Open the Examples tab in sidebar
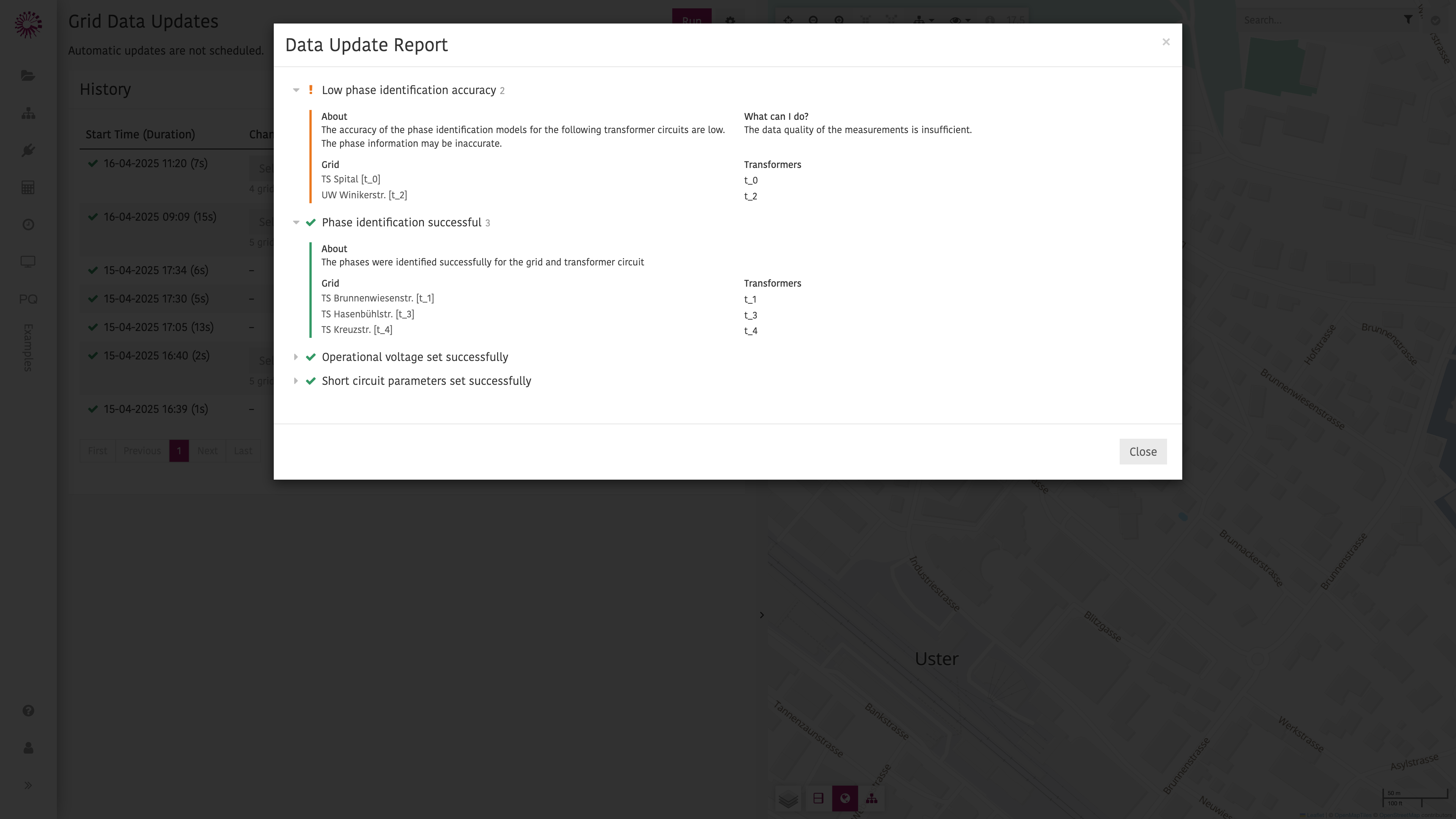 point(28,347)
